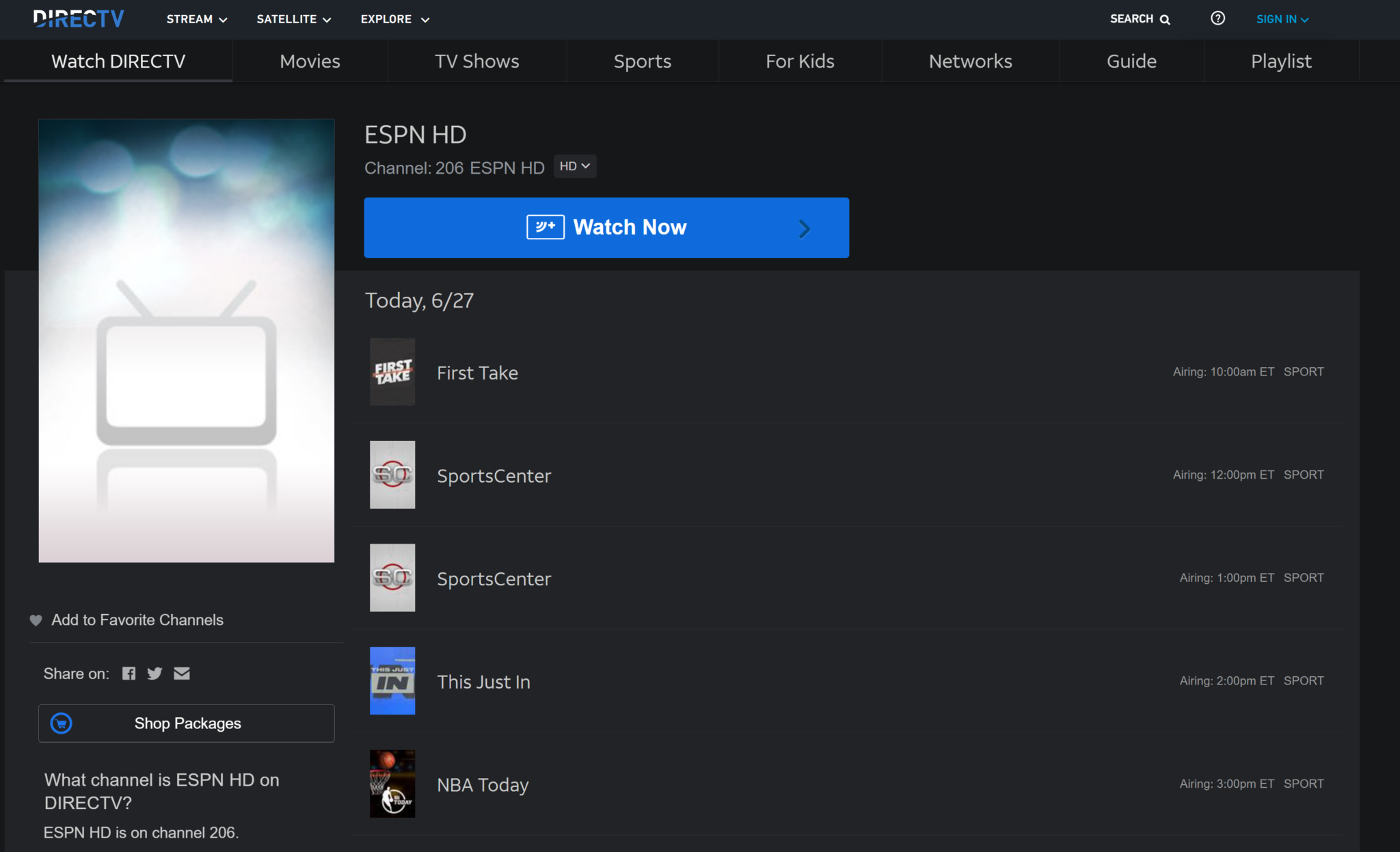Open search using the magnifier icon
This screenshot has height=852, width=1400.
[x=1164, y=18]
